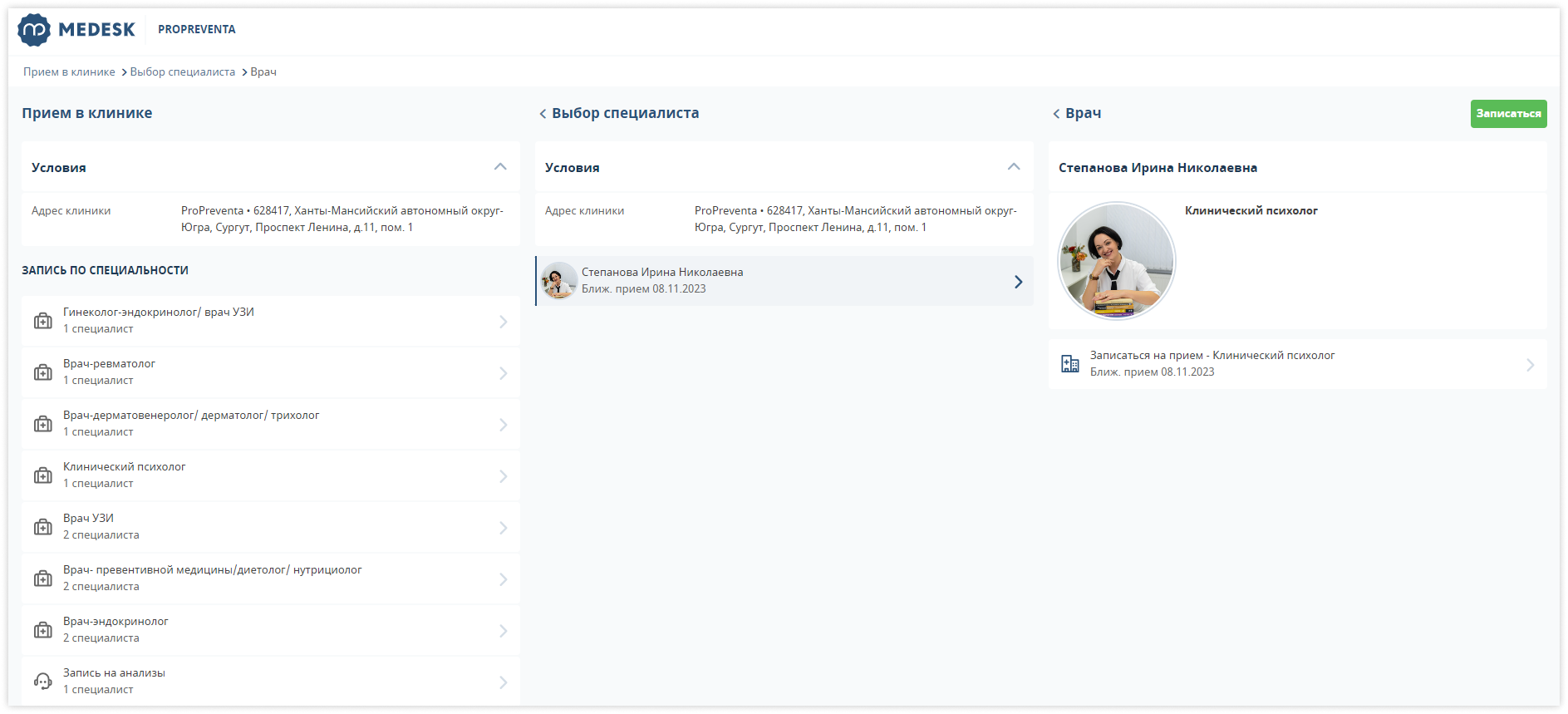Click ЗАПИСЬ ПО СПЕЦИАЛЬНОСТИ section heading
Viewport: 1568px width, 714px height.
tap(105, 270)
